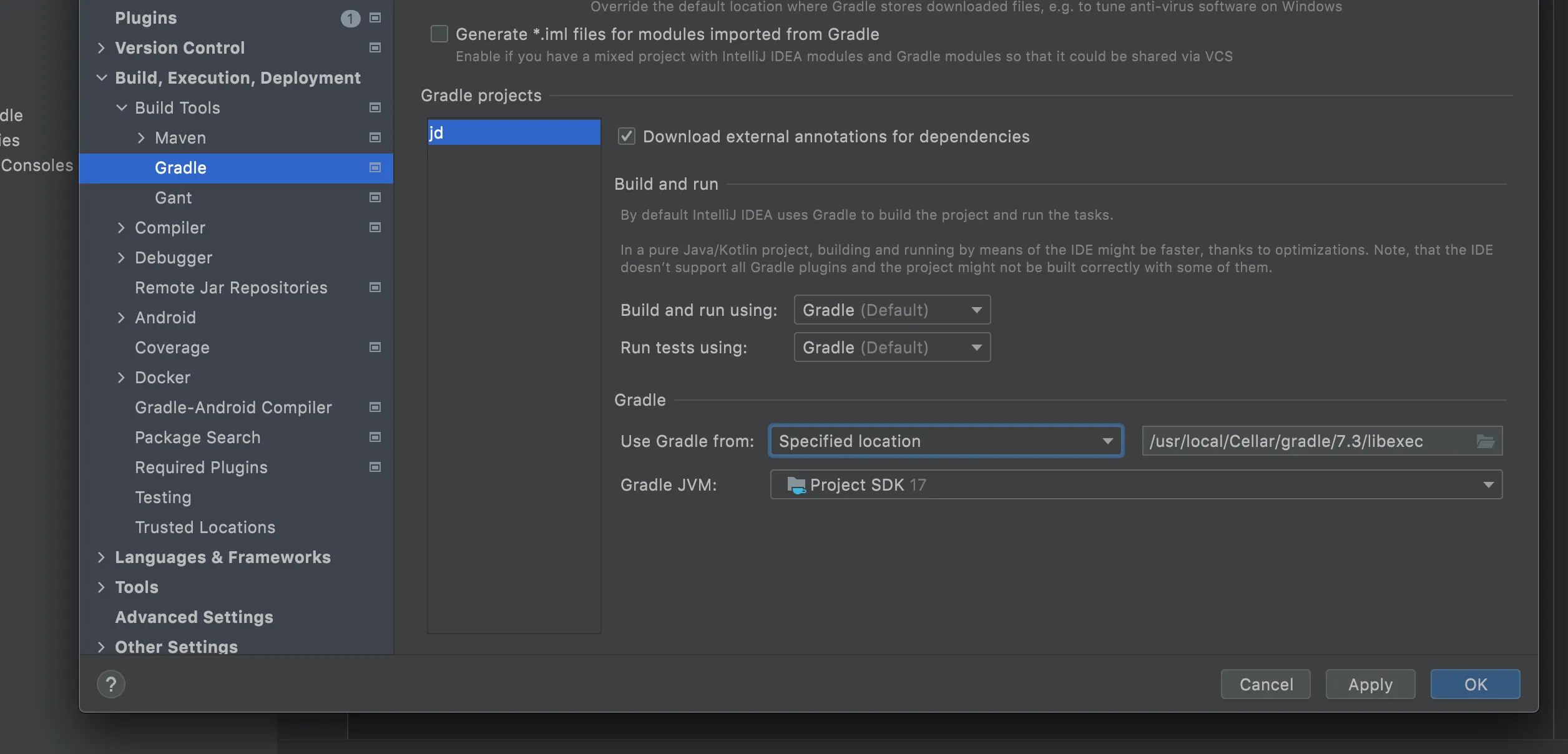The height and width of the screenshot is (754, 1568).
Task: Select Gant in the settings tree
Action: (x=173, y=198)
